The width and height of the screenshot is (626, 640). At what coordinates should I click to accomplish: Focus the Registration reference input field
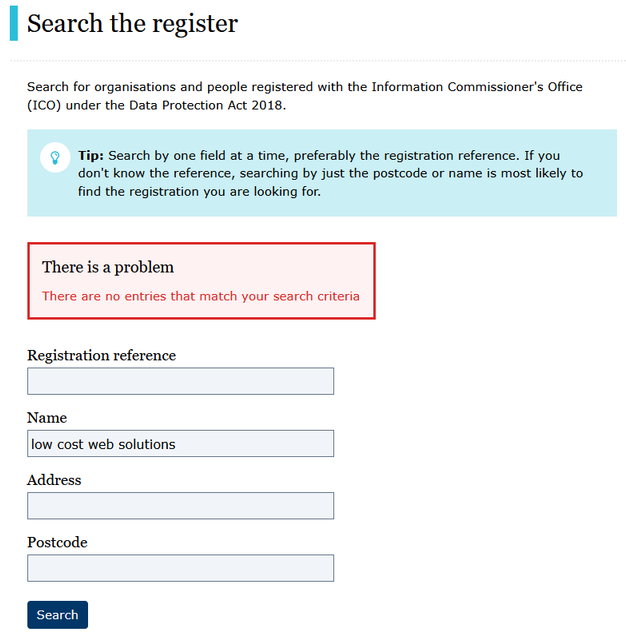(x=180, y=381)
